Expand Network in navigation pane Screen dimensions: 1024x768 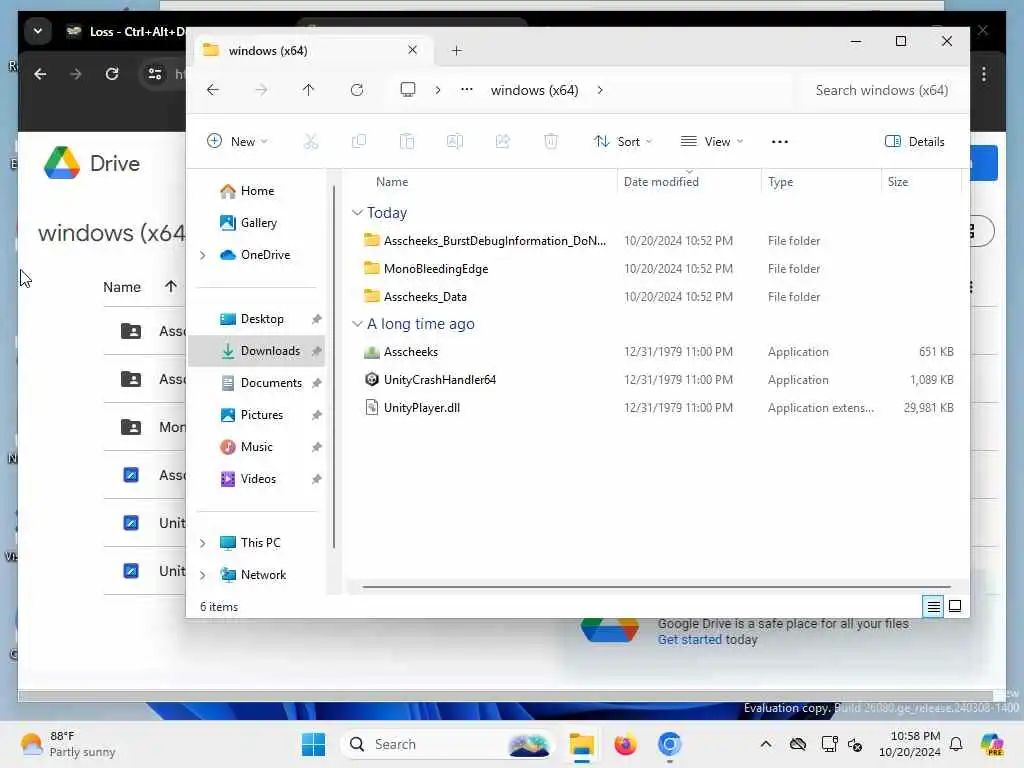point(202,575)
